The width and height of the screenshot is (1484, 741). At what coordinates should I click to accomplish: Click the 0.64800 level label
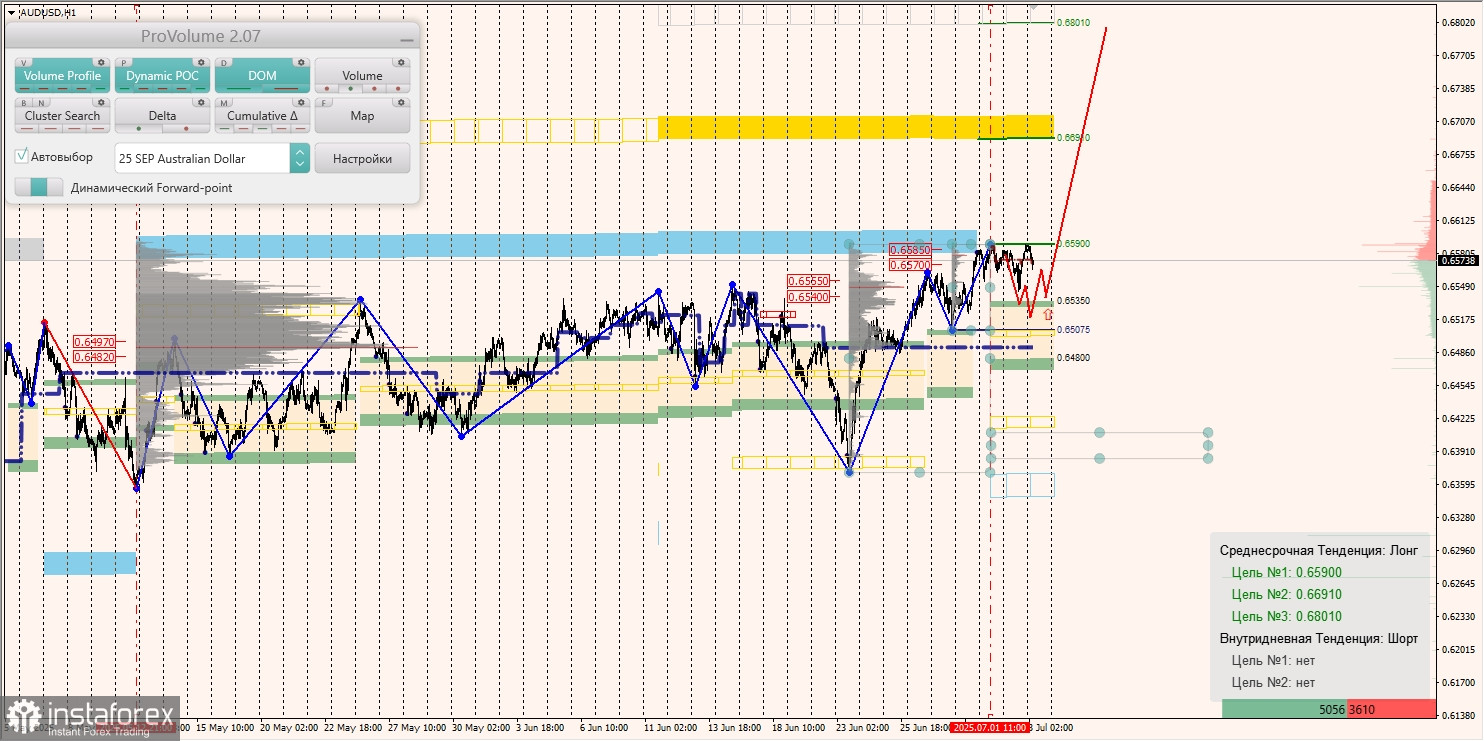[x=1073, y=357]
